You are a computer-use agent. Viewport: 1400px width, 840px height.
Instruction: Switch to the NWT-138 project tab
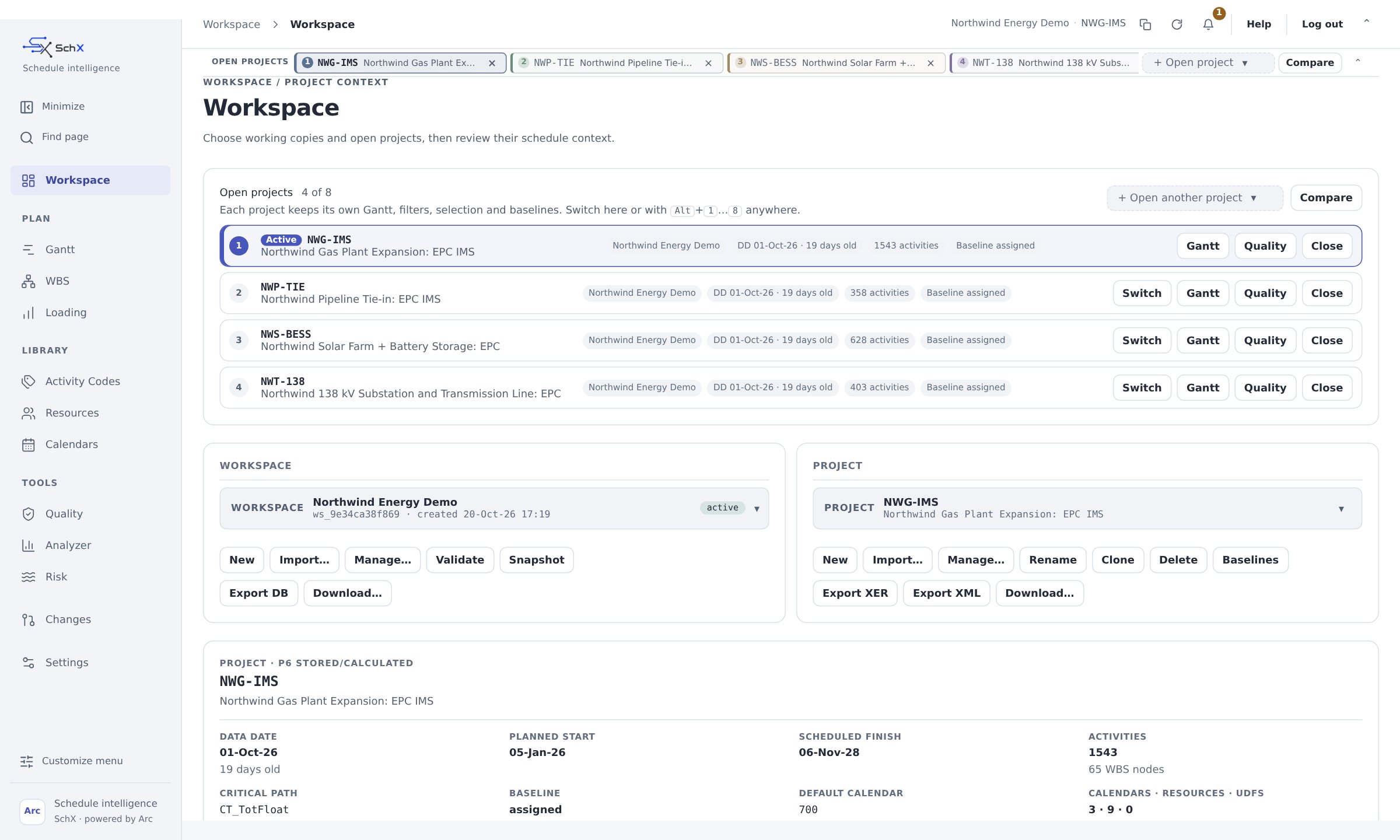tap(1044, 63)
